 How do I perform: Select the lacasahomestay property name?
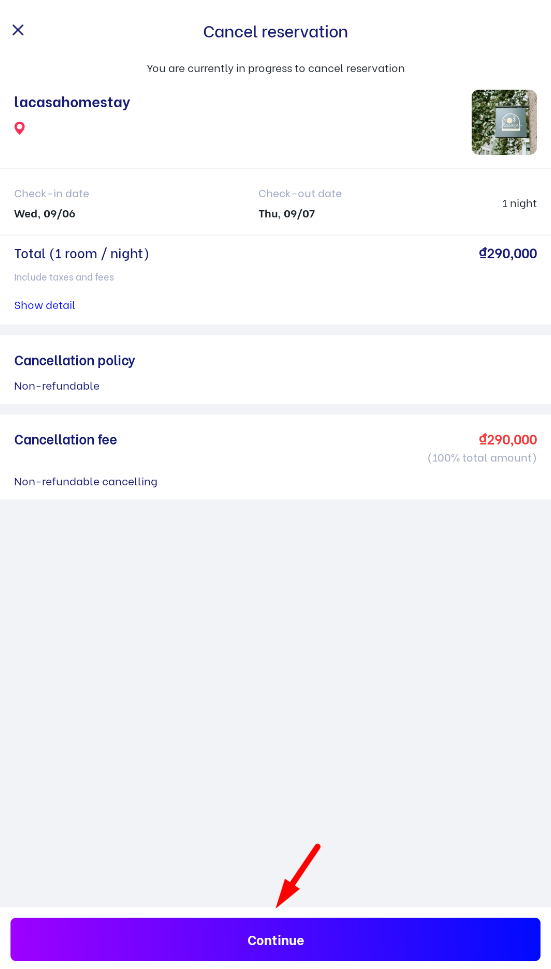(x=72, y=102)
